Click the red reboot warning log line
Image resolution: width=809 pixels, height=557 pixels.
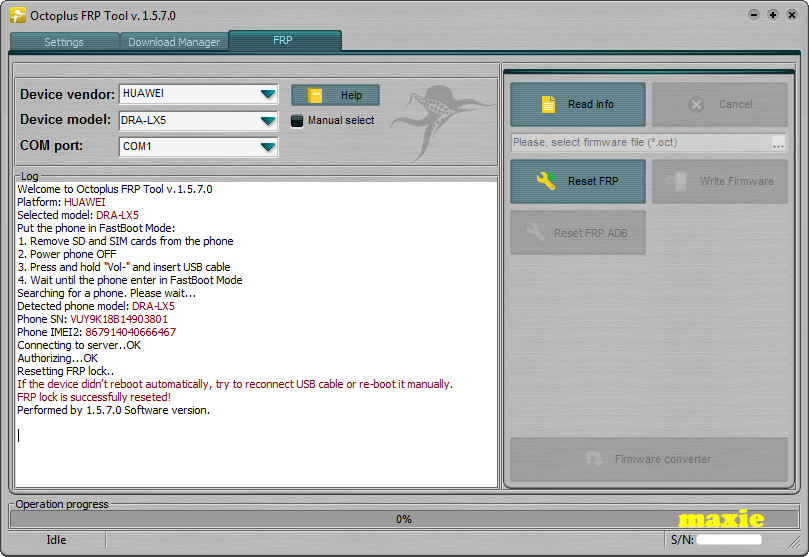pyautogui.click(x=235, y=384)
